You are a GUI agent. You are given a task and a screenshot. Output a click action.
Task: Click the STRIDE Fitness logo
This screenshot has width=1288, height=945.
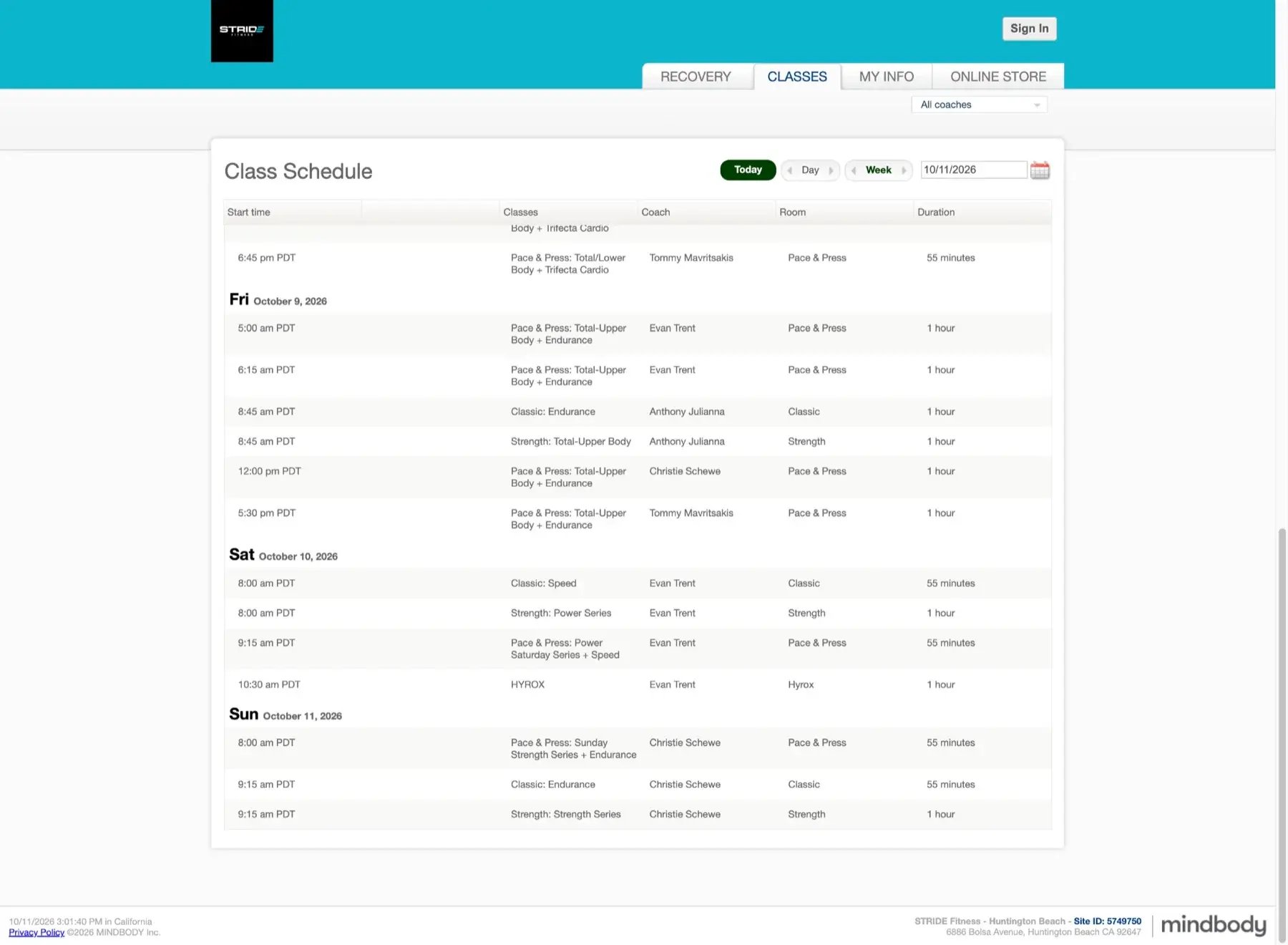(x=242, y=31)
